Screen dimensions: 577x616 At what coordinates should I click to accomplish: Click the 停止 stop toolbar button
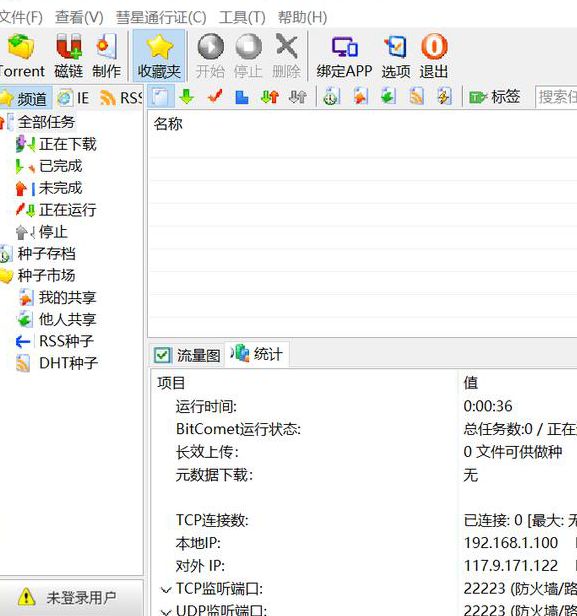pyautogui.click(x=248, y=56)
